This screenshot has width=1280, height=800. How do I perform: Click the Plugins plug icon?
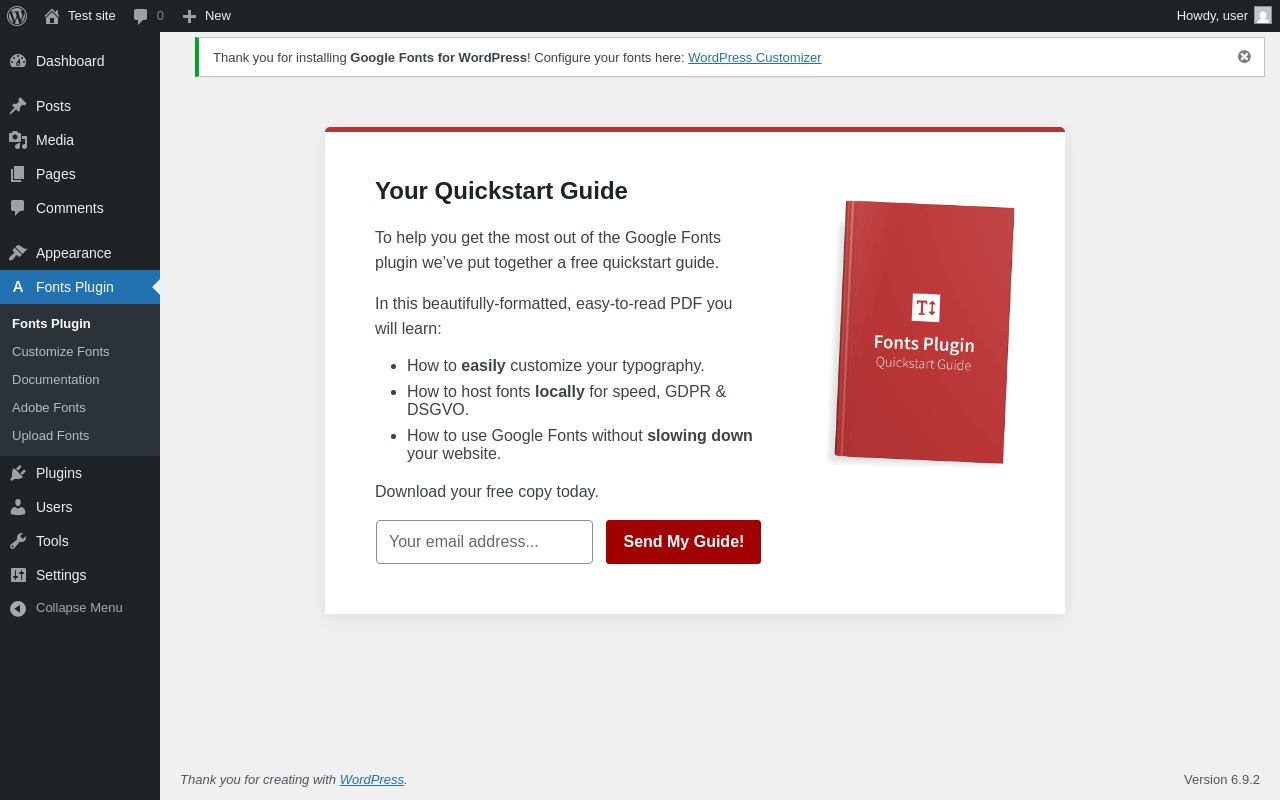coord(18,473)
